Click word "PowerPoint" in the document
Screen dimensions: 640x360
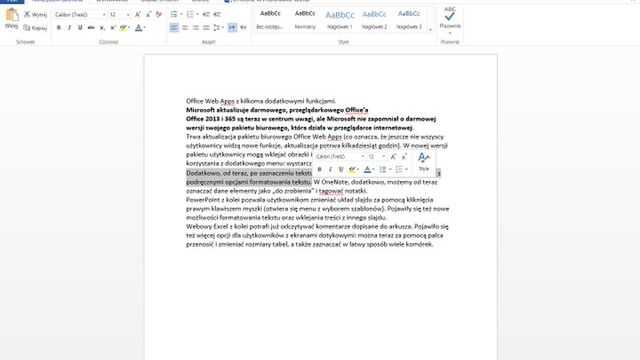[x=203, y=200]
